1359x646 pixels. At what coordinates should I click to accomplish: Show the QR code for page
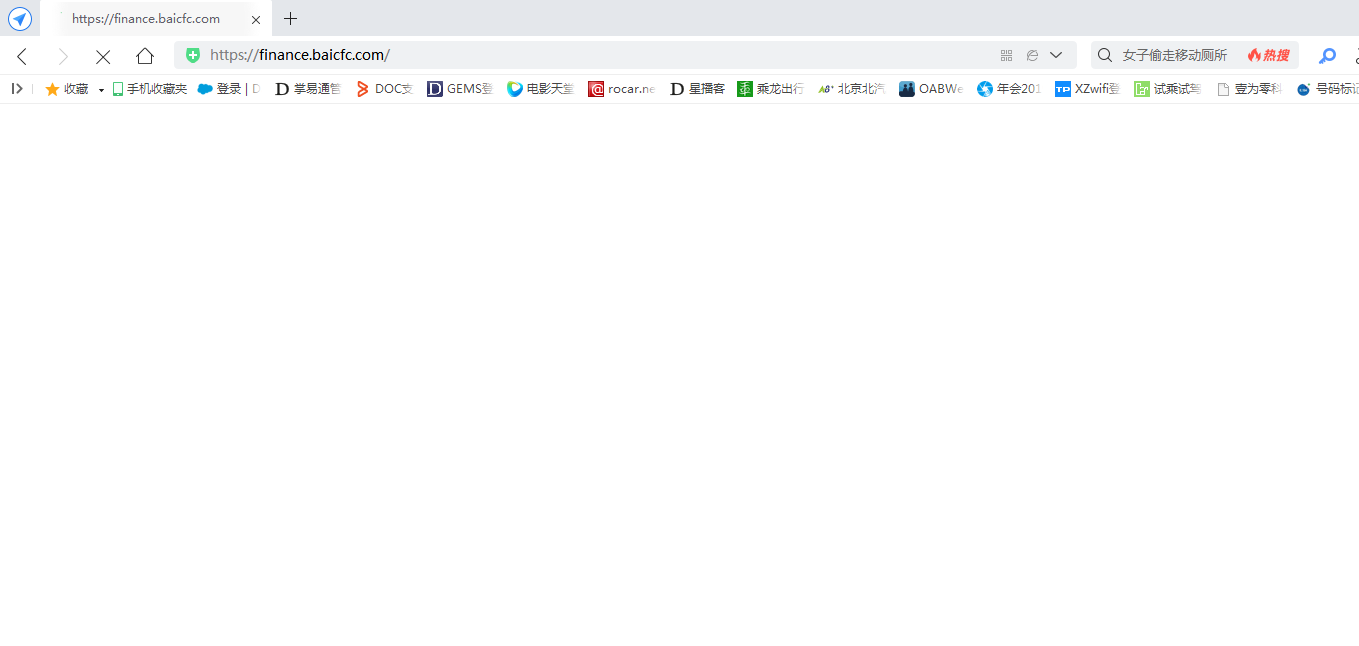(x=1006, y=55)
